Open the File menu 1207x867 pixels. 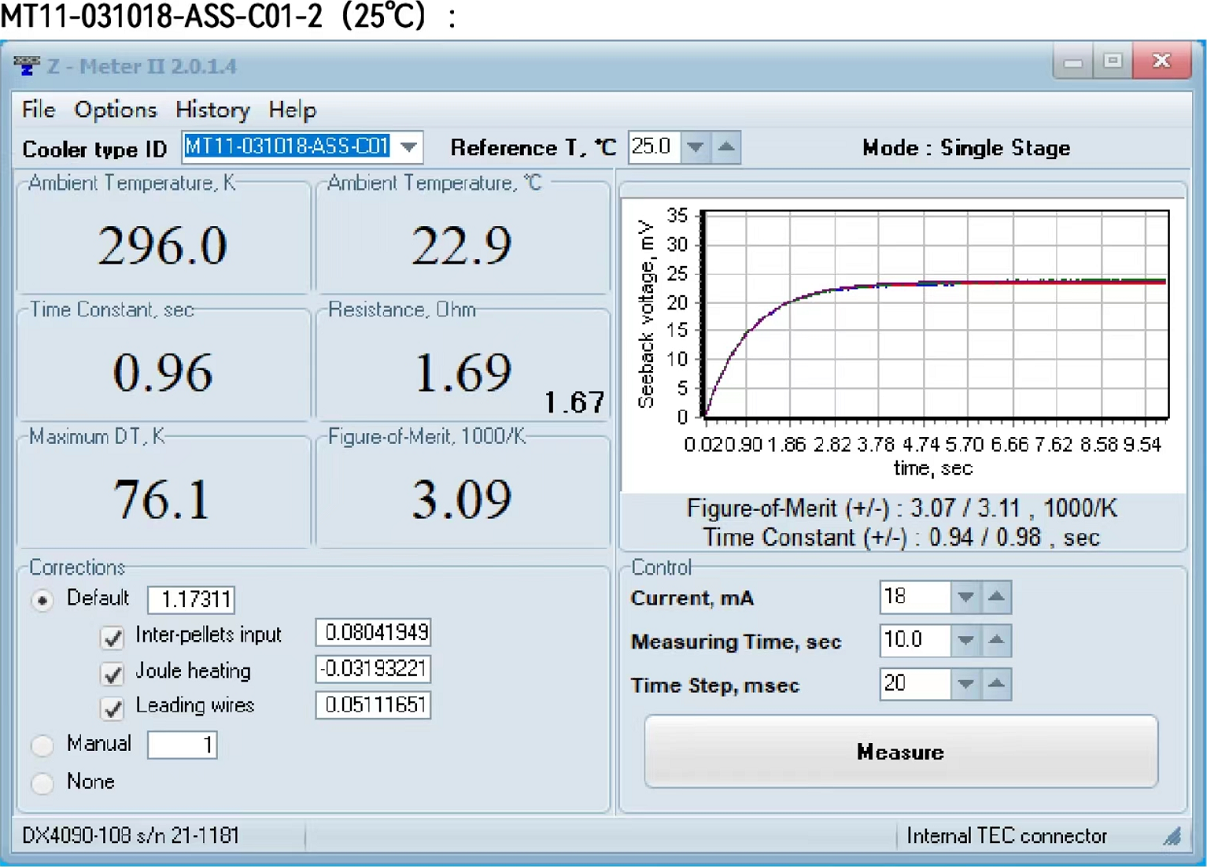pos(39,109)
